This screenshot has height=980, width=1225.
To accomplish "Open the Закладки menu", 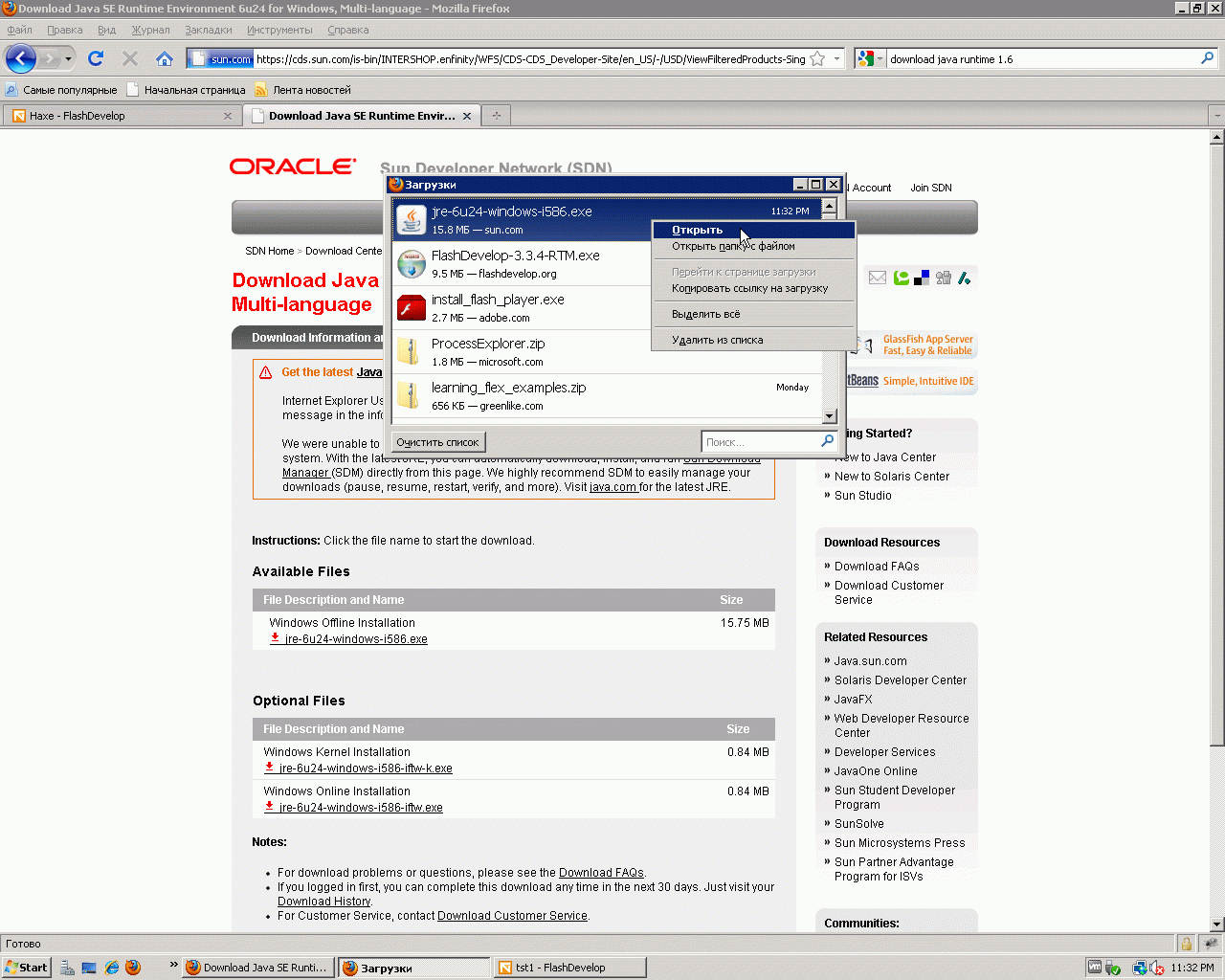I will (x=209, y=30).
